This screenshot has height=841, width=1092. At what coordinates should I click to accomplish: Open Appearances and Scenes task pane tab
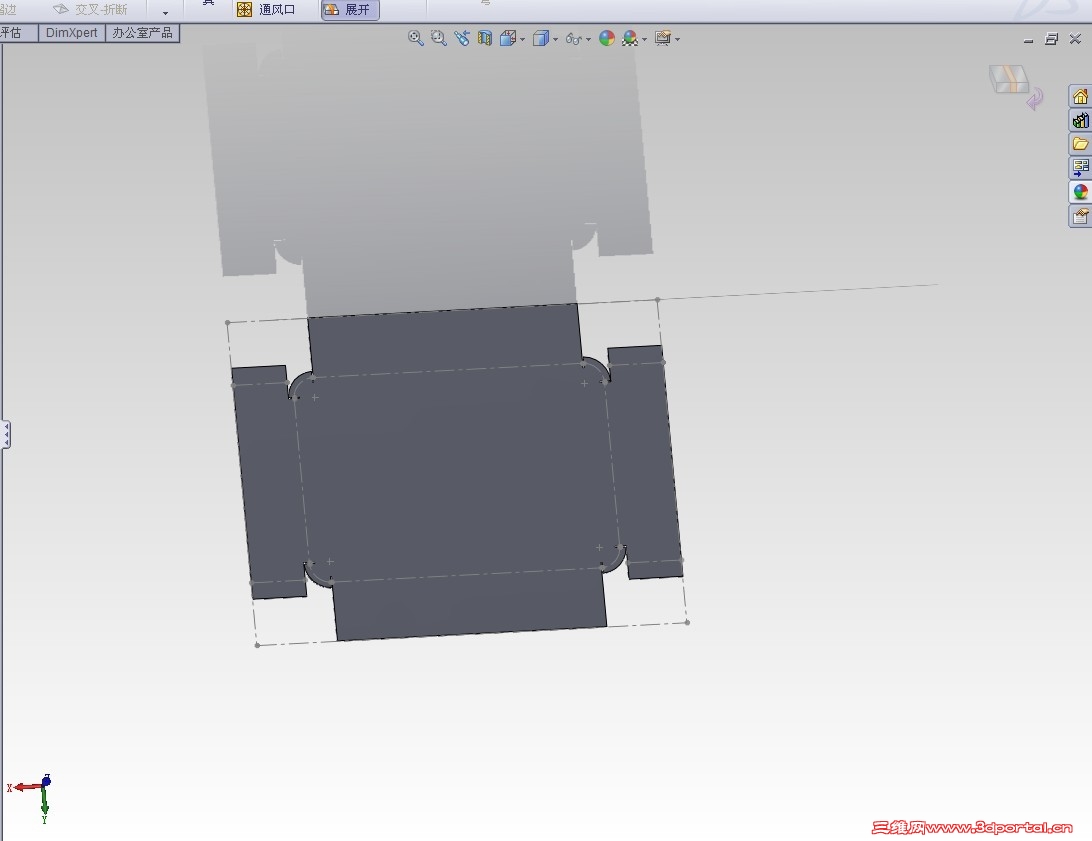point(1080,191)
